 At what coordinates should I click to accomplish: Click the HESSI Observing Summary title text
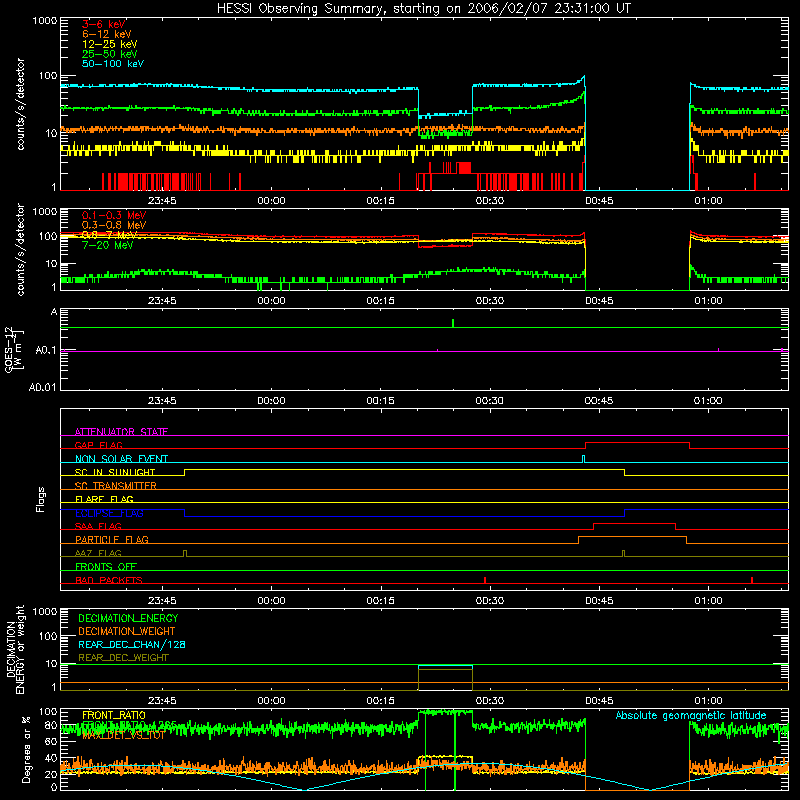(x=423, y=9)
